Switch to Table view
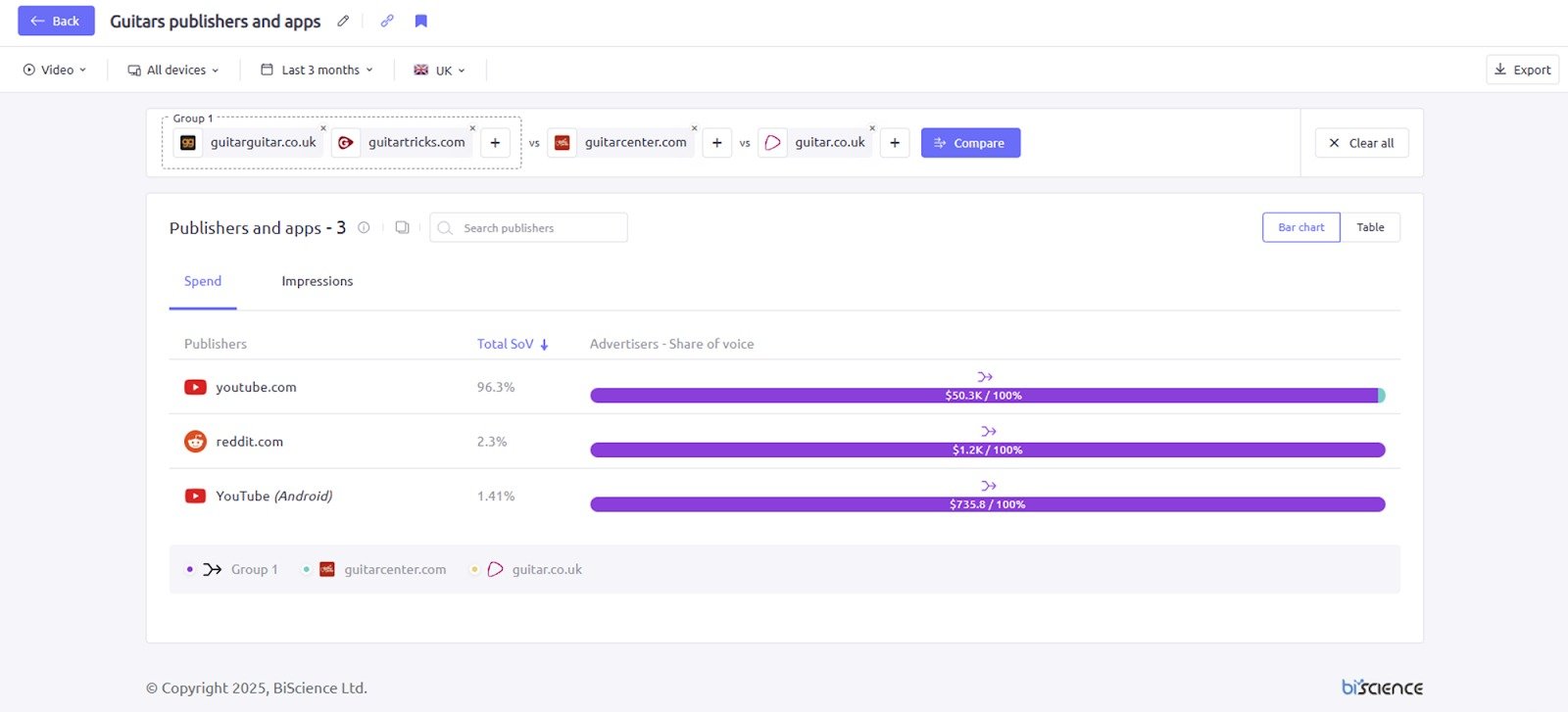Screen dimensions: 1568x712 click(x=1370, y=227)
